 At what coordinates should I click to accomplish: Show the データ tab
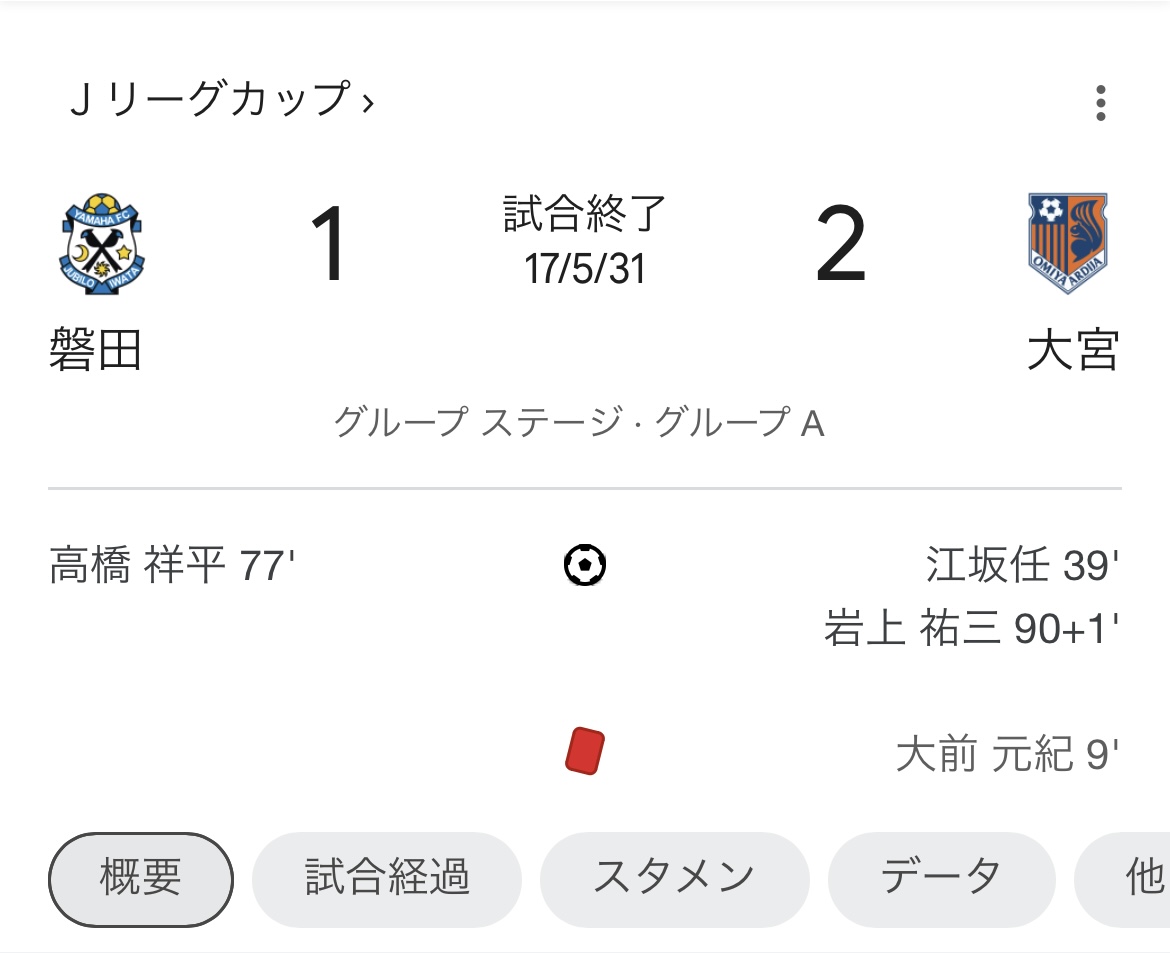942,880
